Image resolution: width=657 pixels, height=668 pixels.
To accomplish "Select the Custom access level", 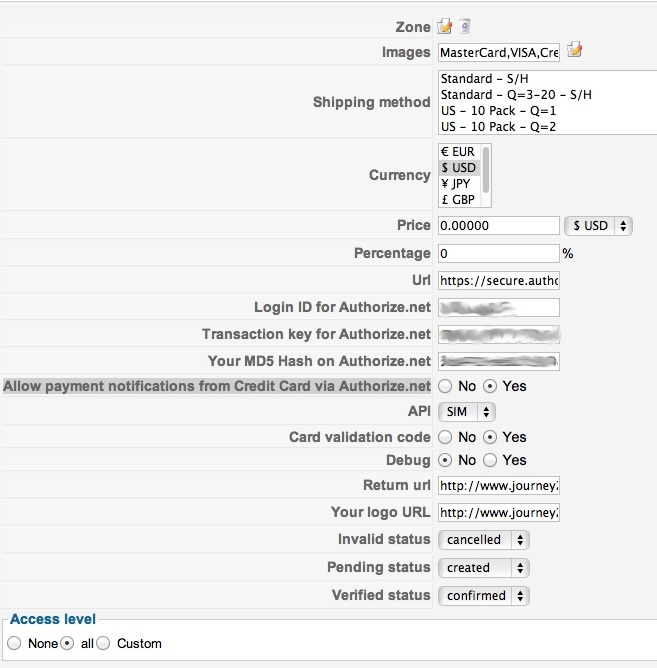I will pyautogui.click(x=103, y=643).
